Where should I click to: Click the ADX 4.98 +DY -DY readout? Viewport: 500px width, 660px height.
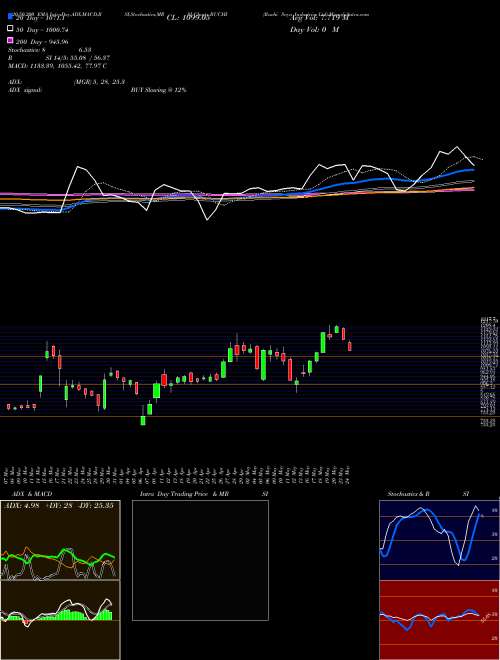click(x=59, y=505)
